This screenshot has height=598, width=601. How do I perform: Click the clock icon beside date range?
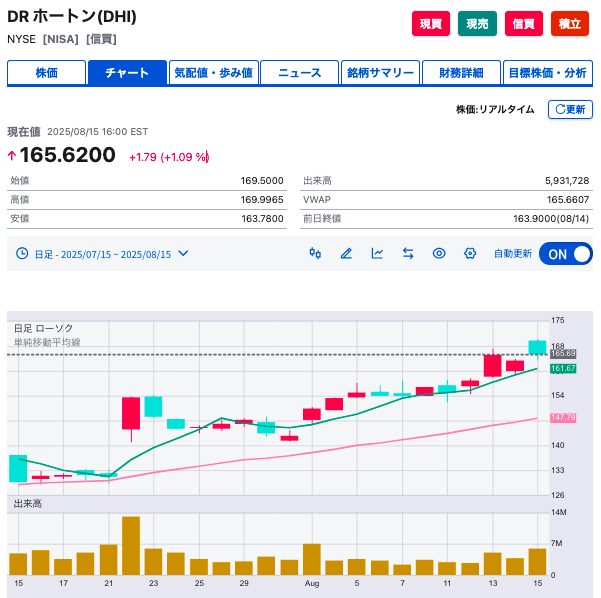click(x=22, y=253)
